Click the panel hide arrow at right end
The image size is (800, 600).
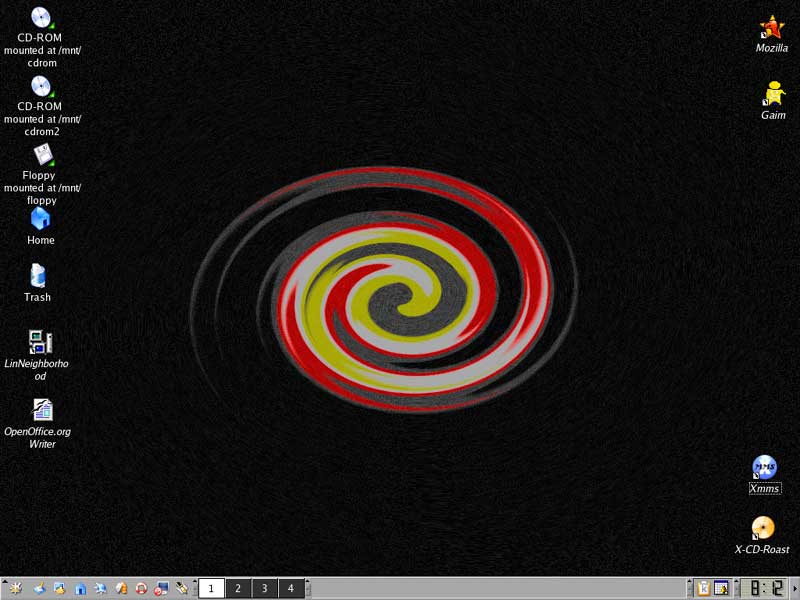click(x=795, y=589)
